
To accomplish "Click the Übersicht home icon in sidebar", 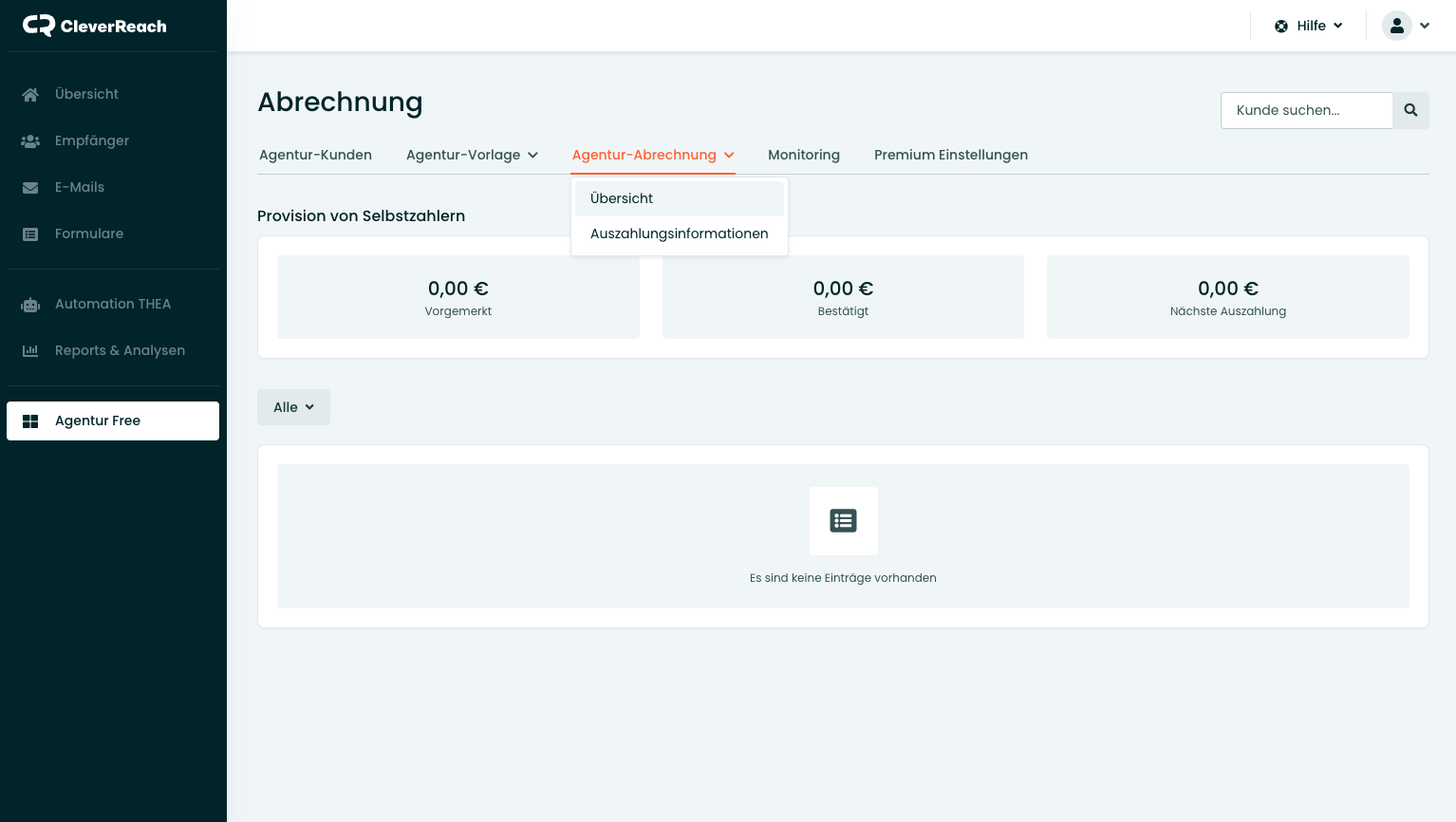I will (30, 95).
